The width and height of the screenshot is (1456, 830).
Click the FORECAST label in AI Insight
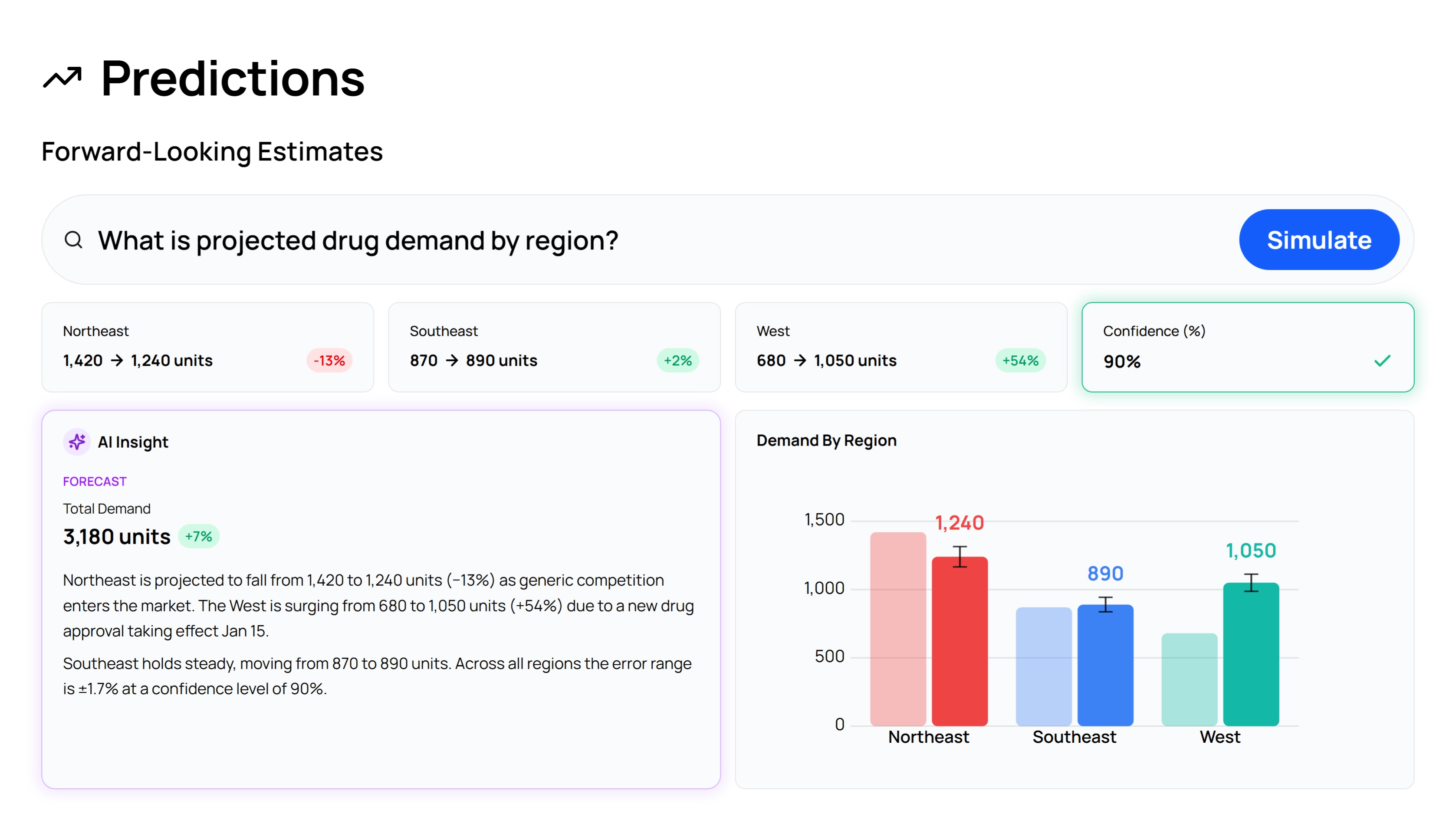point(95,482)
